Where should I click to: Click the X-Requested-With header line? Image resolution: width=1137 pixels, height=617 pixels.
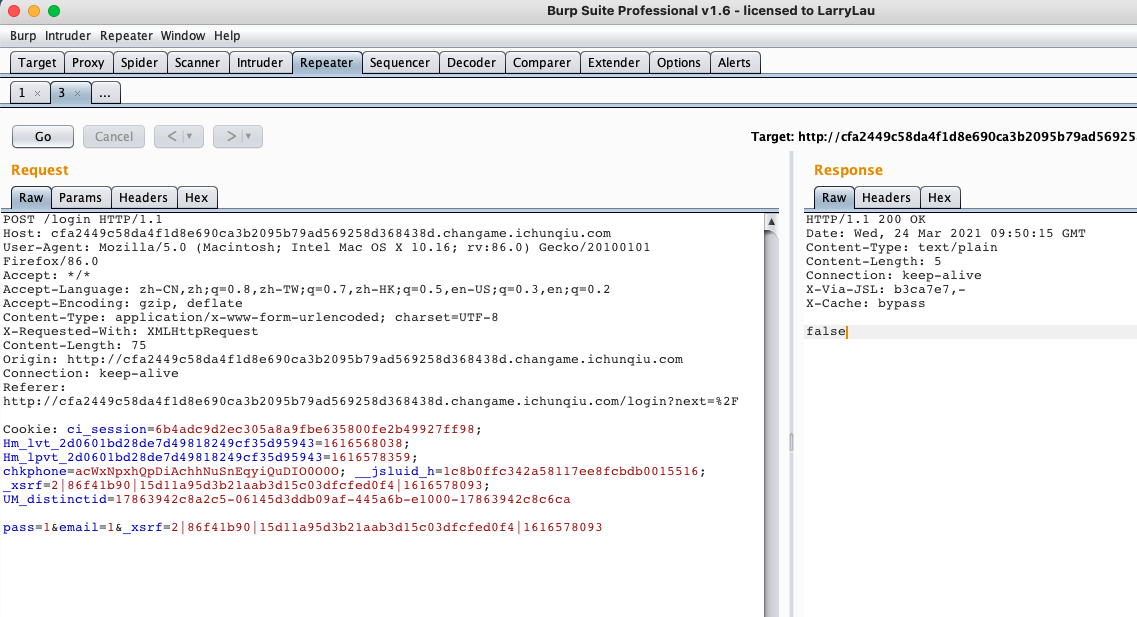(x=131, y=331)
